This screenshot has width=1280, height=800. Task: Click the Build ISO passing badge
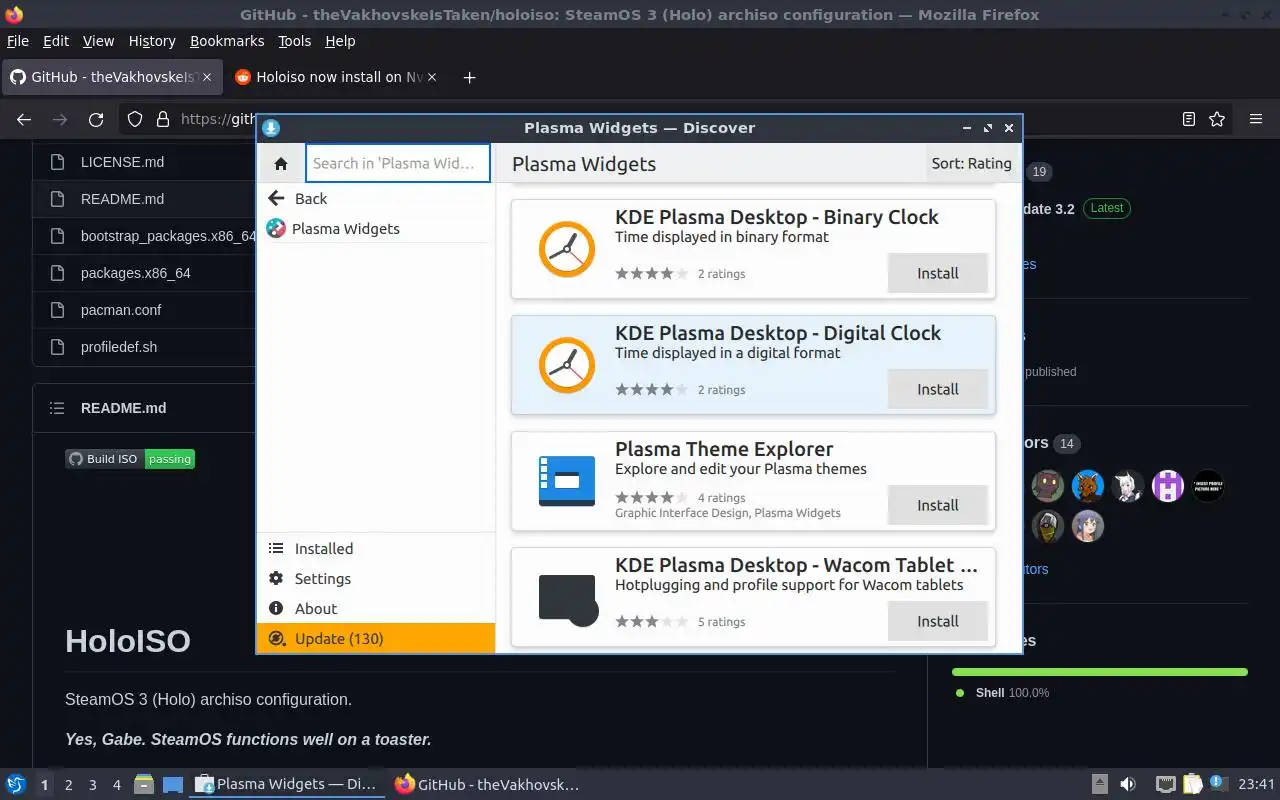(130, 459)
